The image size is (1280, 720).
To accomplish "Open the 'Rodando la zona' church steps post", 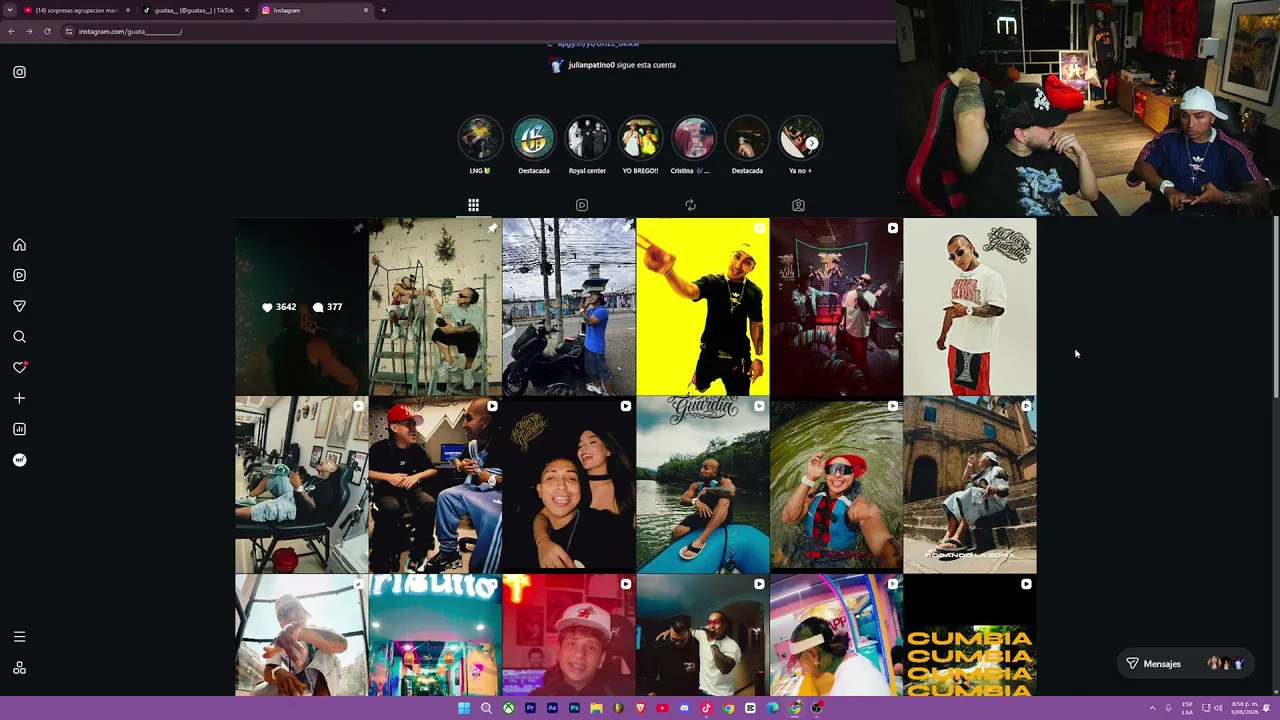I will click(970, 485).
